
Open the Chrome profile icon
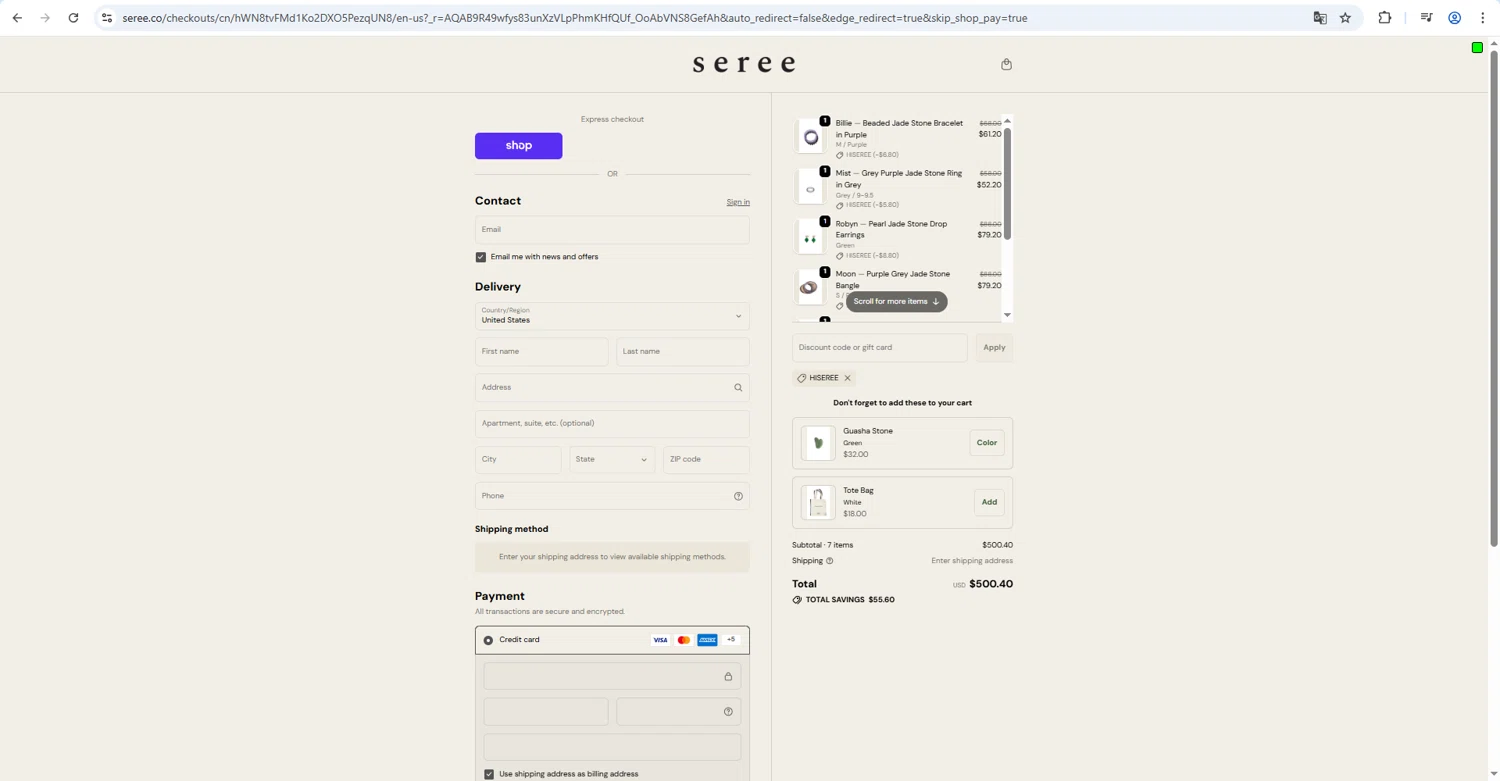[x=1455, y=18]
